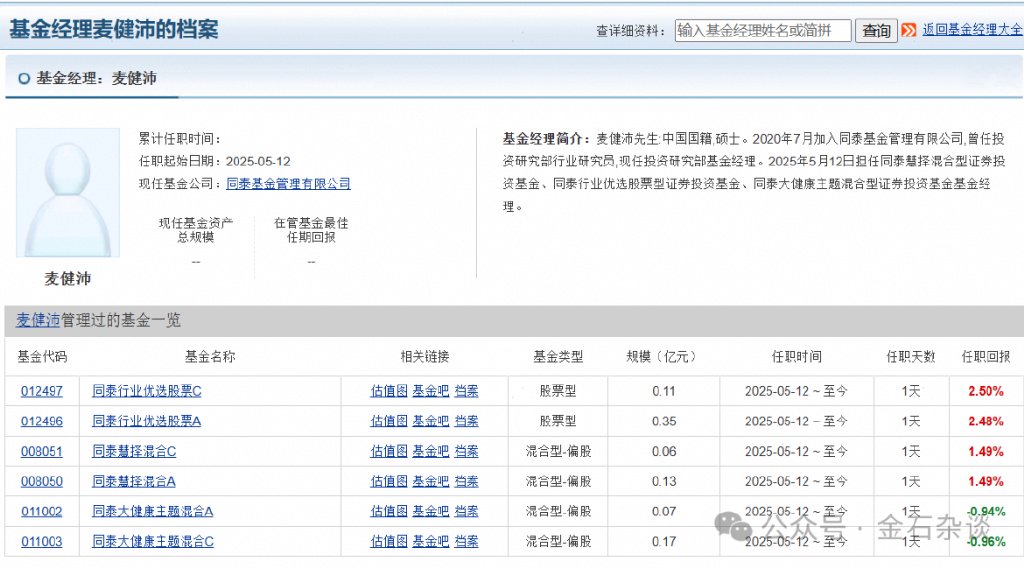Open 档案 for 同泰大健康主题混合C
This screenshot has width=1024, height=568.
466,541
